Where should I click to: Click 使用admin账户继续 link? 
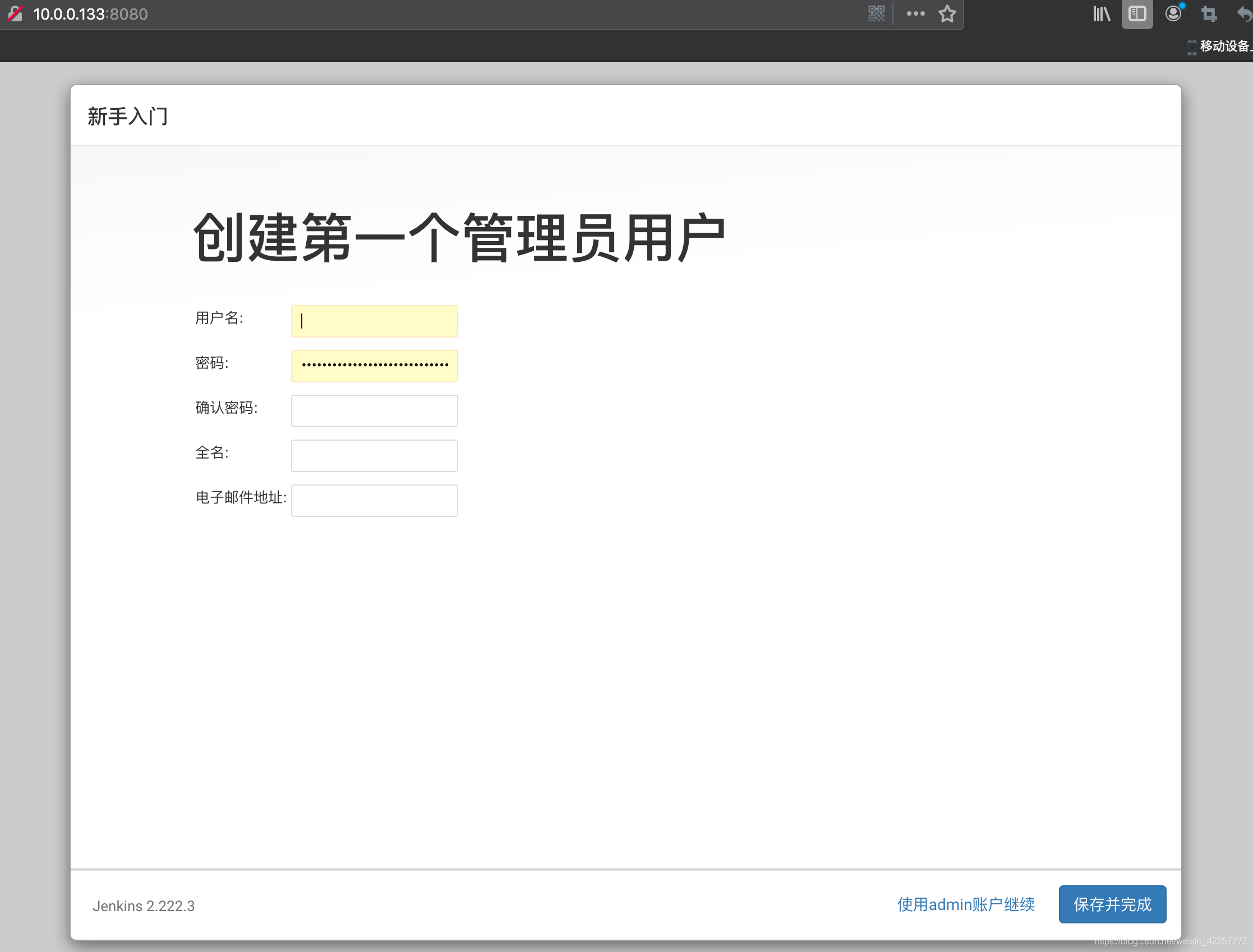pyautogui.click(x=965, y=904)
